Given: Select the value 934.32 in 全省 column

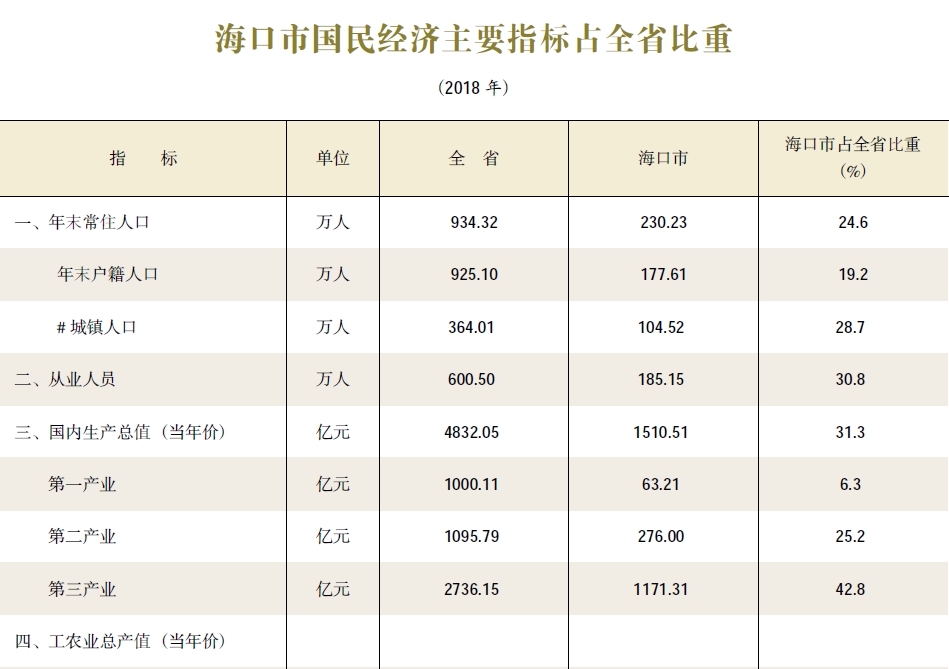Looking at the screenshot, I should [x=473, y=222].
